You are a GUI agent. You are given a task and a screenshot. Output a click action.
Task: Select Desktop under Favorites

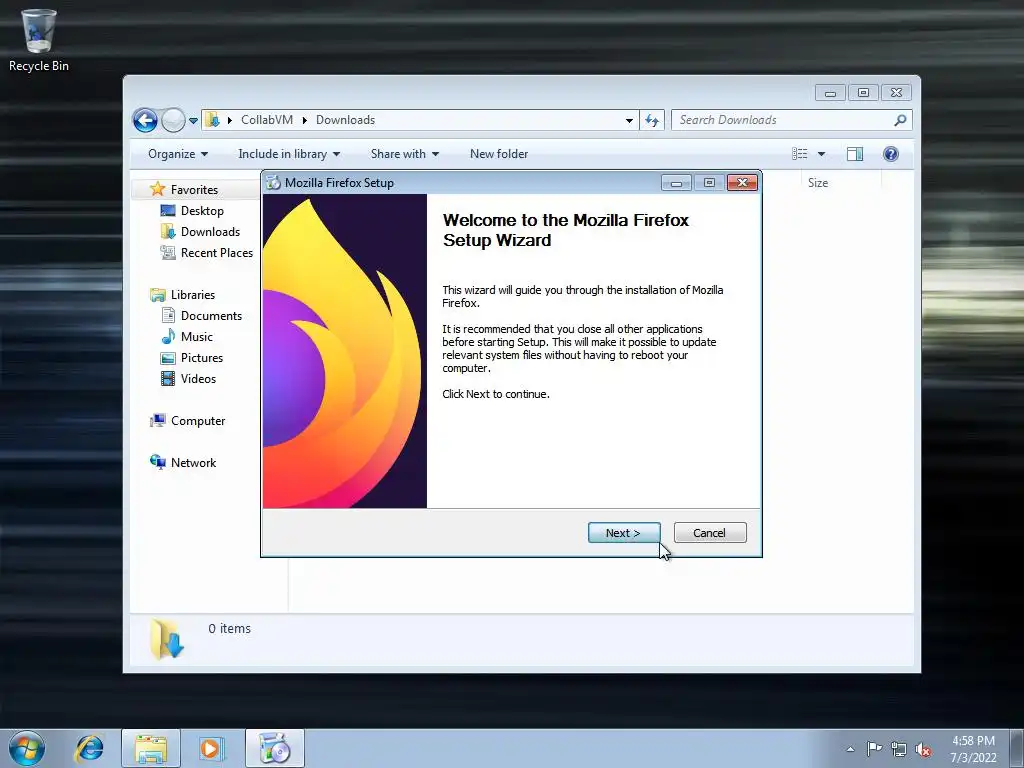click(x=202, y=211)
